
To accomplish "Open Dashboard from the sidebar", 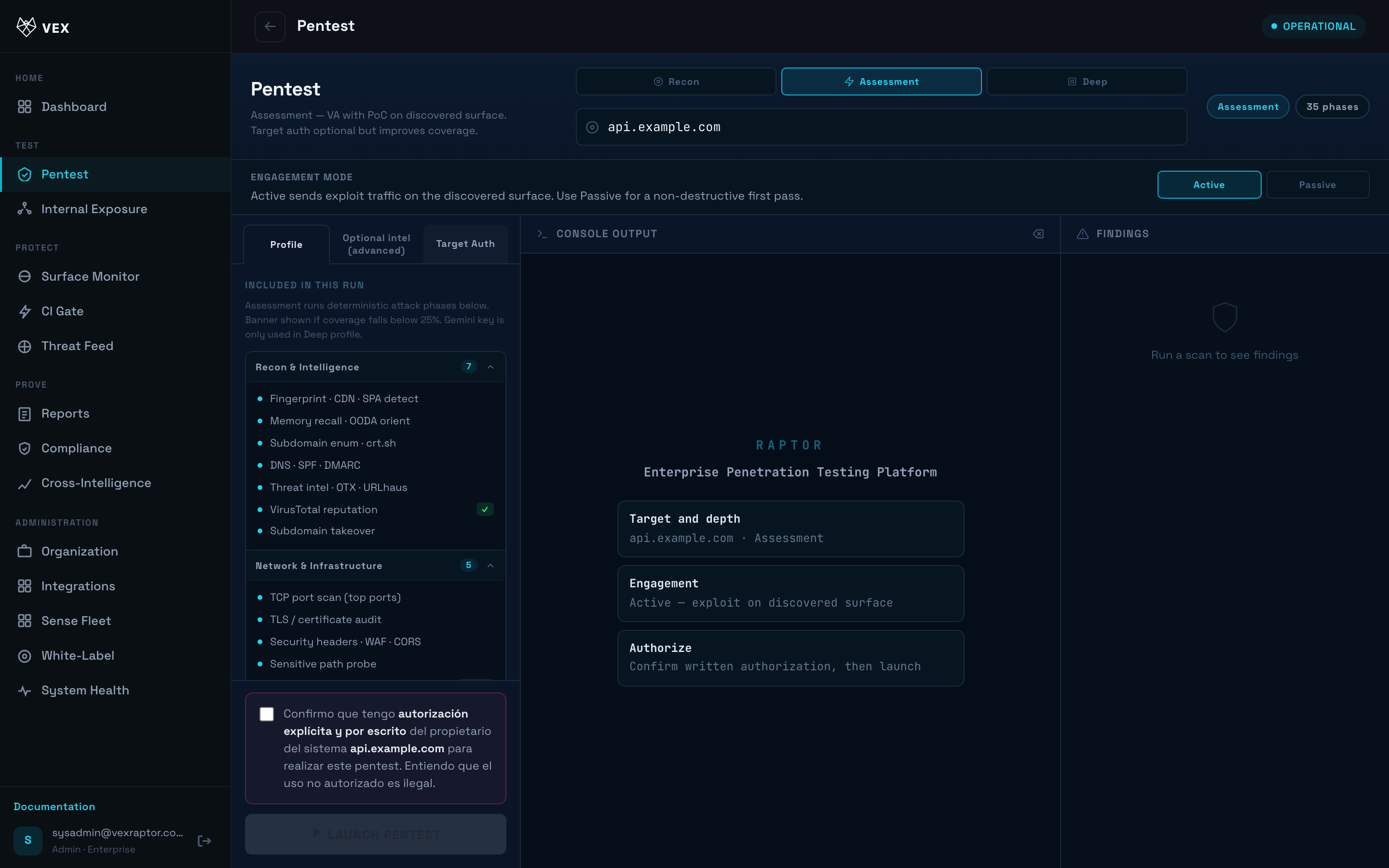I will pos(115,107).
